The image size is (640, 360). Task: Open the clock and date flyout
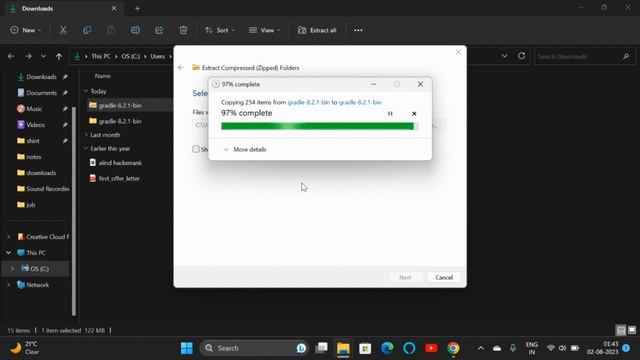coord(603,348)
